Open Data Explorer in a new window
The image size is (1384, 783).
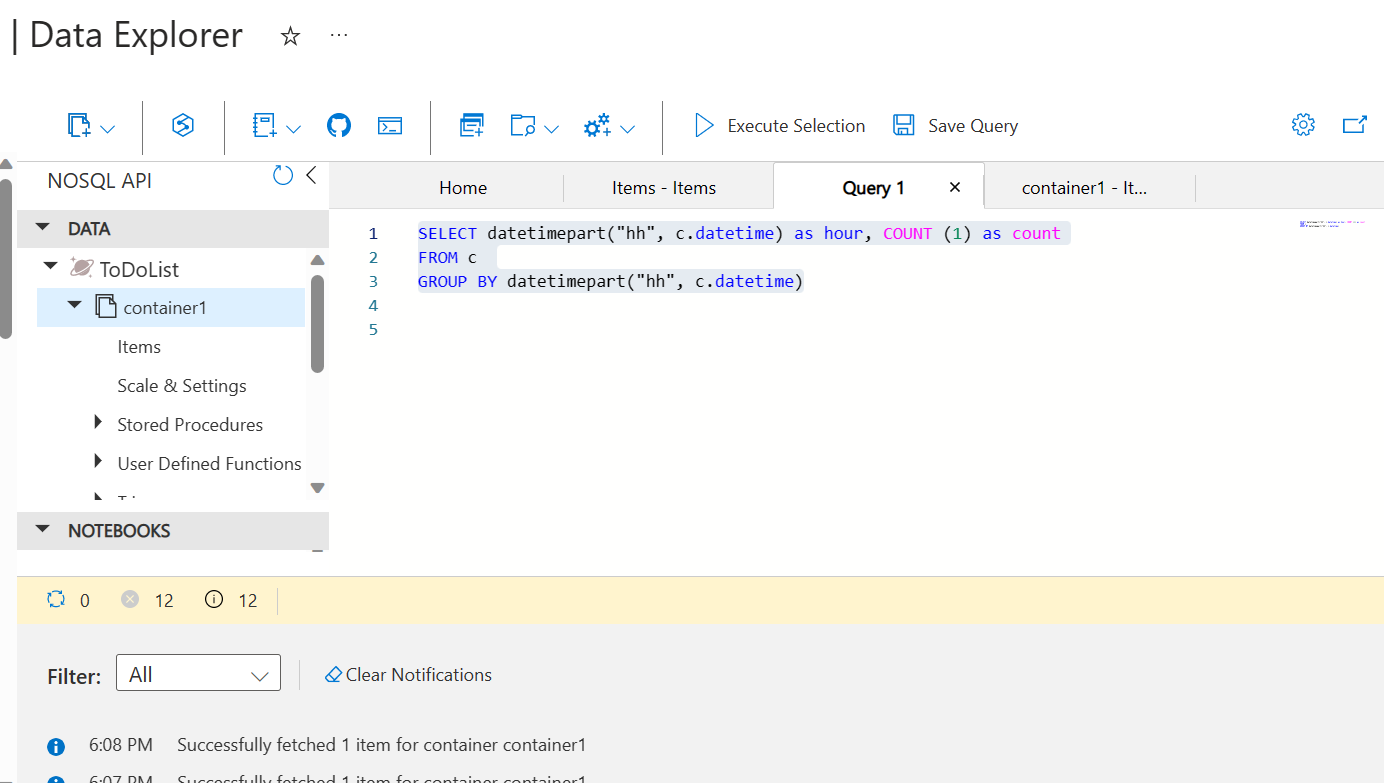(1355, 124)
